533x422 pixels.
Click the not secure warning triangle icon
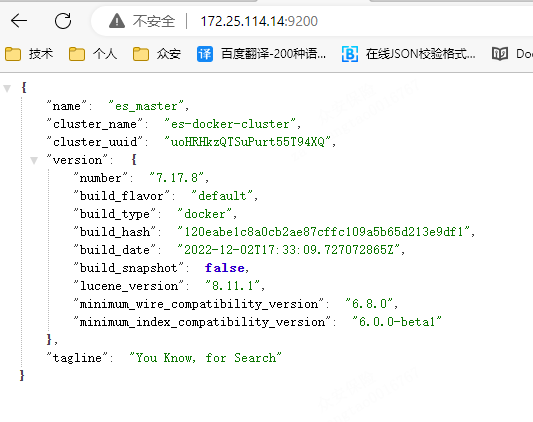click(x=117, y=21)
